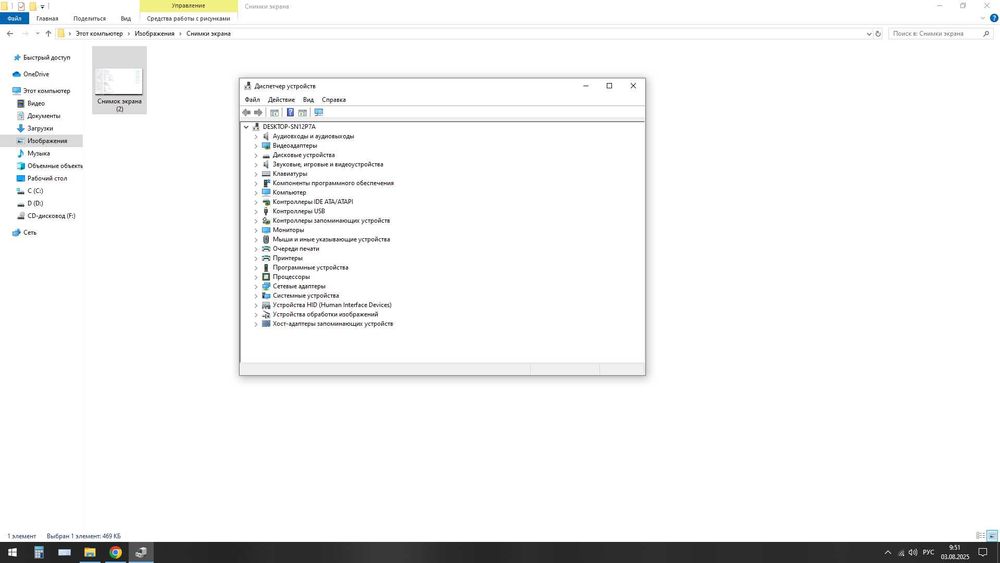
Task: Expand the Explorer ribbon with the chevron
Action: click(x=983, y=18)
